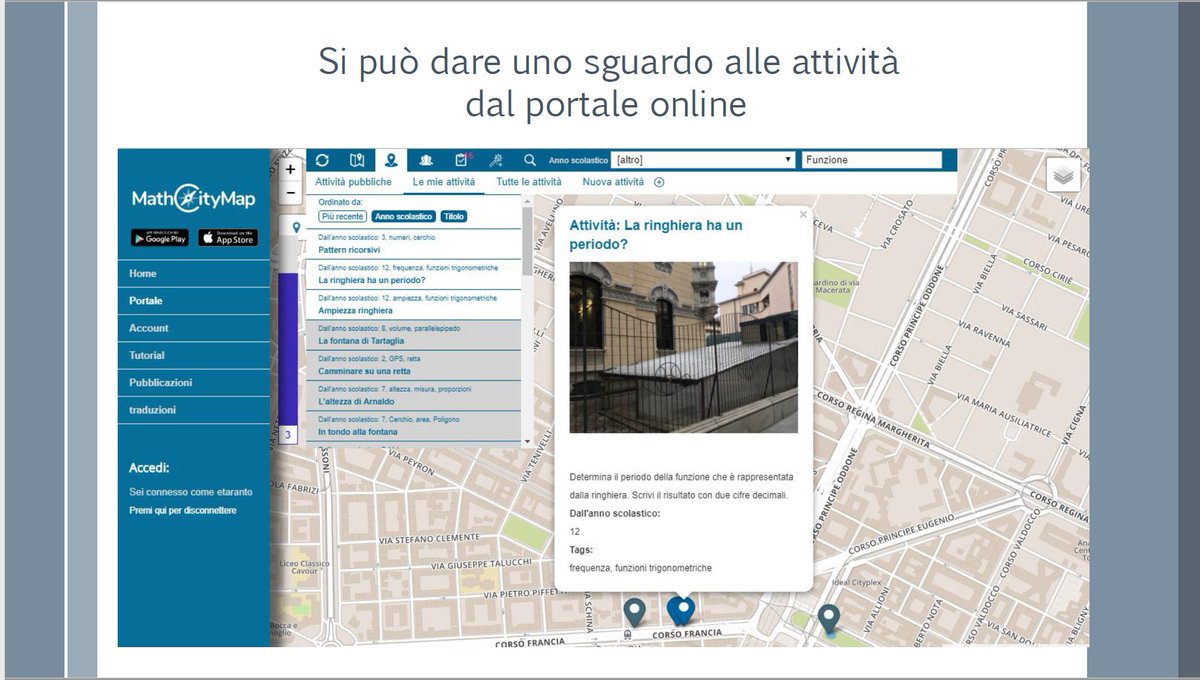Sort by Titolo
1200x680 pixels.
[453, 216]
